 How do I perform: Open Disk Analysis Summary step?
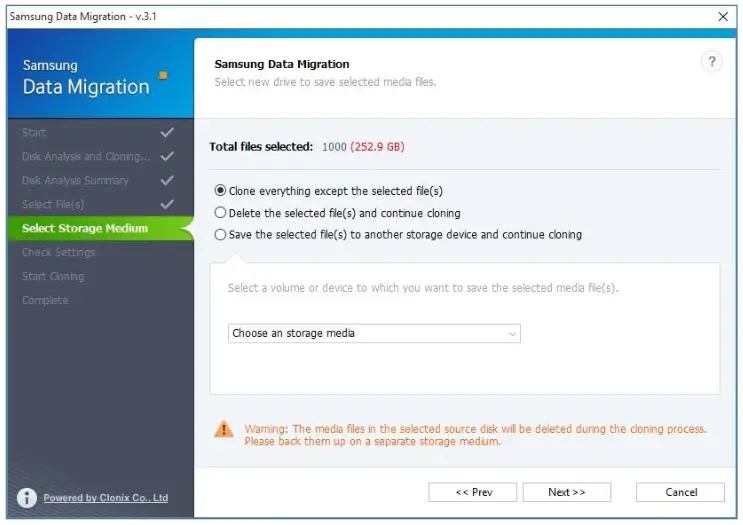[75, 181]
